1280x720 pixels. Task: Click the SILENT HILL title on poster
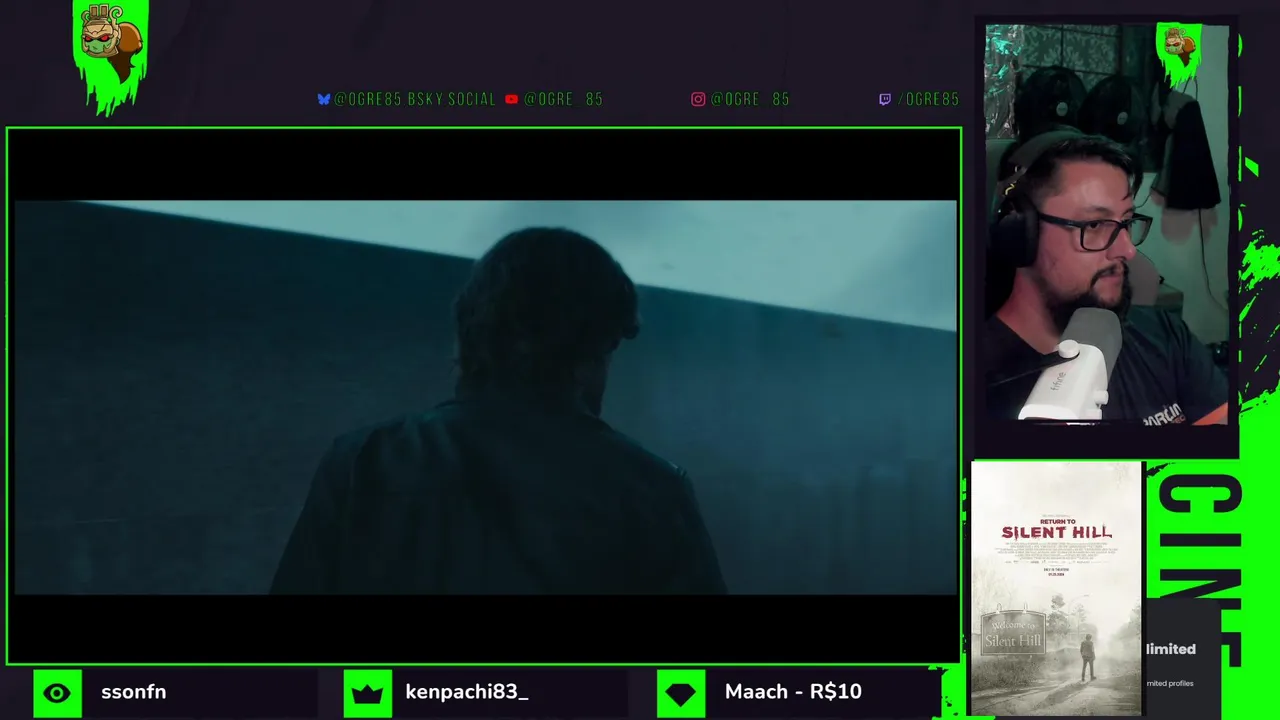(x=1056, y=533)
